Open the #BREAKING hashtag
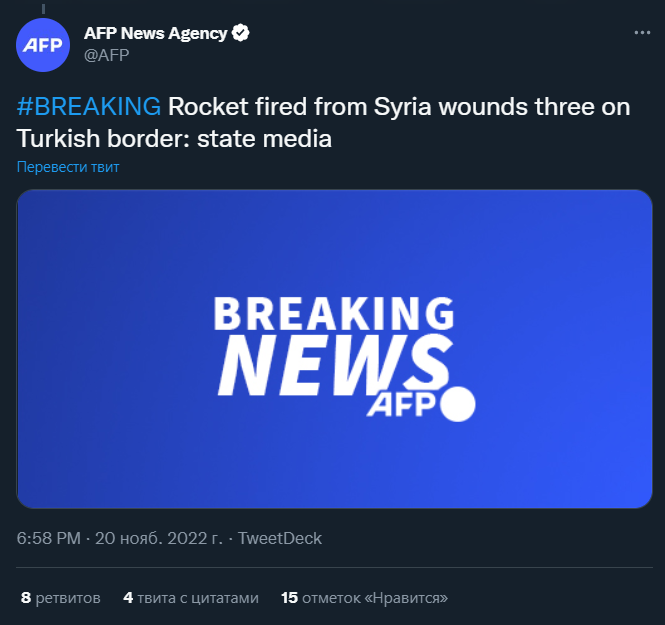This screenshot has width=665, height=625. click(89, 107)
